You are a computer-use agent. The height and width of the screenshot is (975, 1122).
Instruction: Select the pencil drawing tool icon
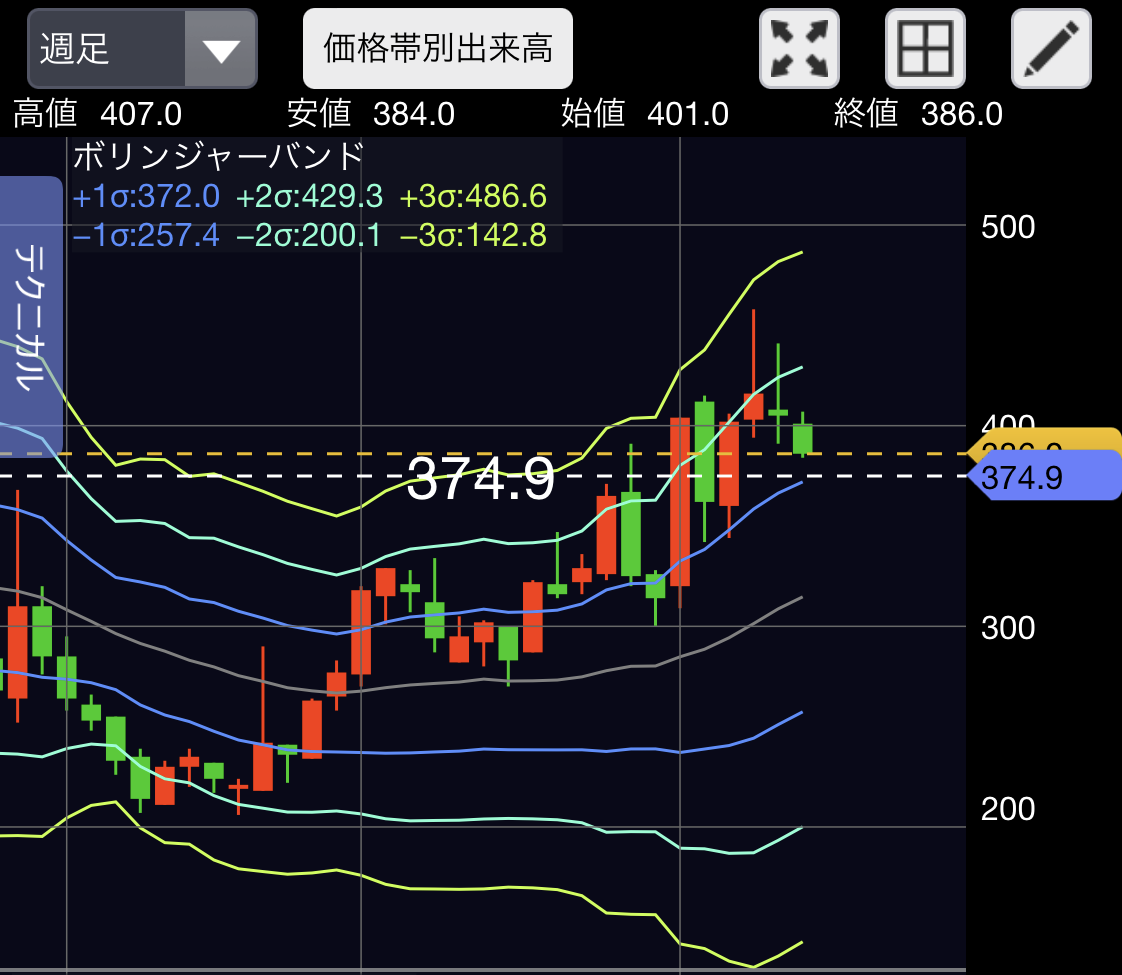tap(1051, 49)
